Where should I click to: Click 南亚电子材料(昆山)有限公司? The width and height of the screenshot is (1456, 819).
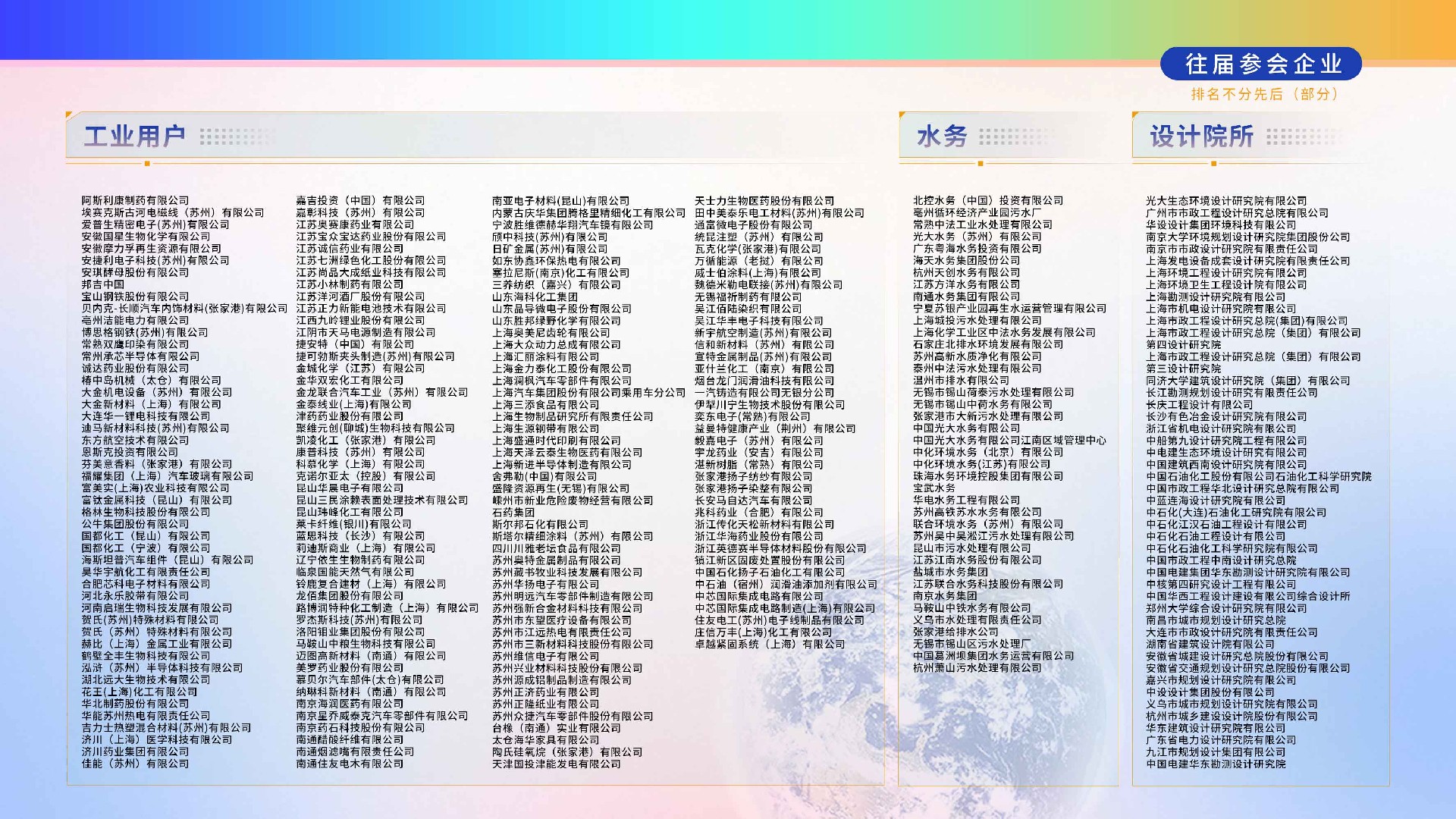(560, 201)
